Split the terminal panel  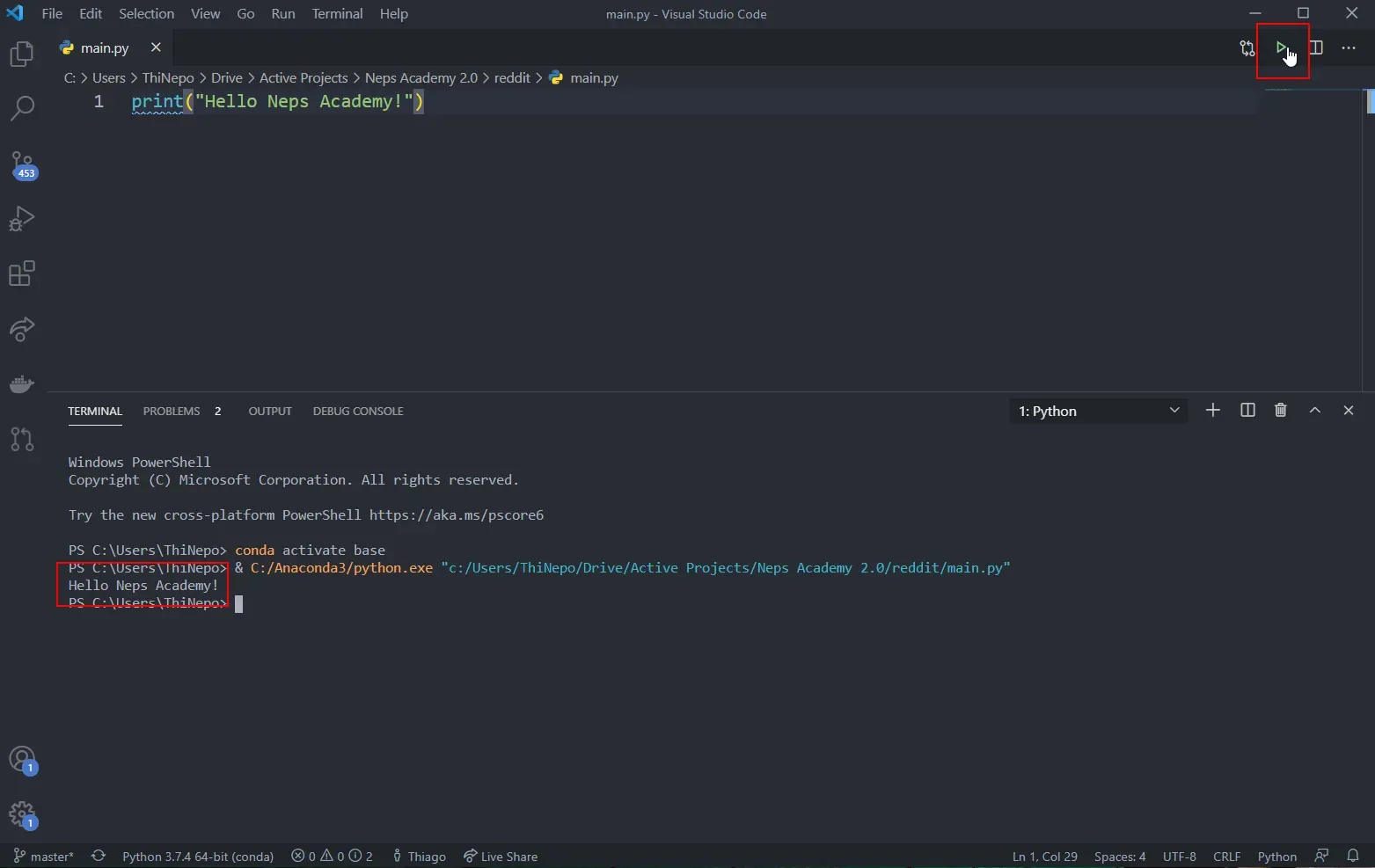pos(1247,410)
